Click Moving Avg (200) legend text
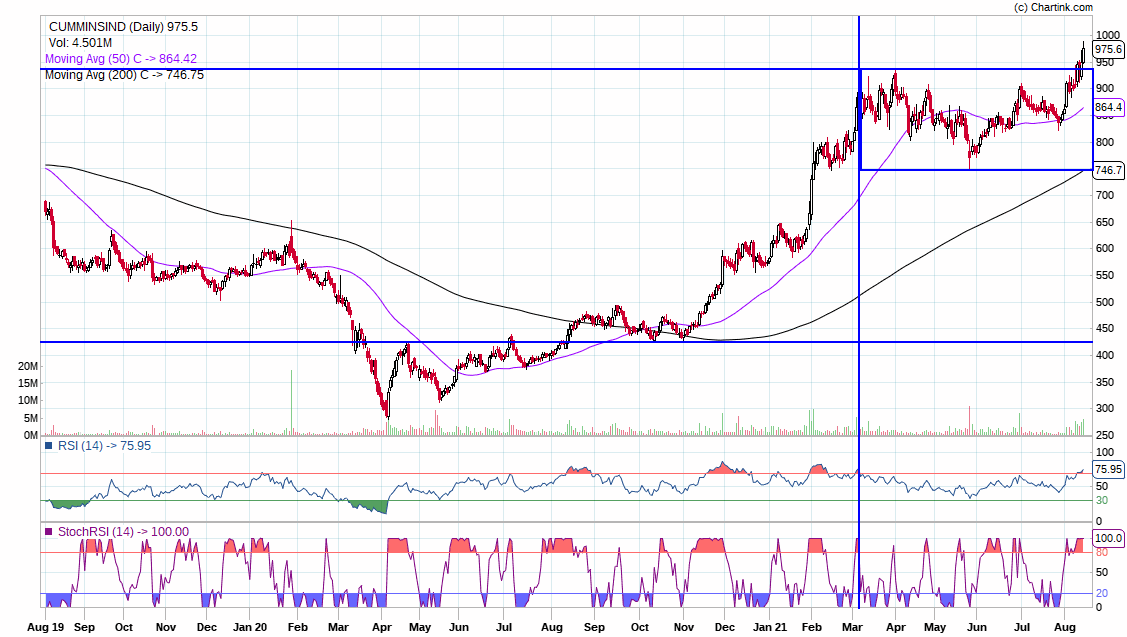1127x637 pixels. pos(124,75)
